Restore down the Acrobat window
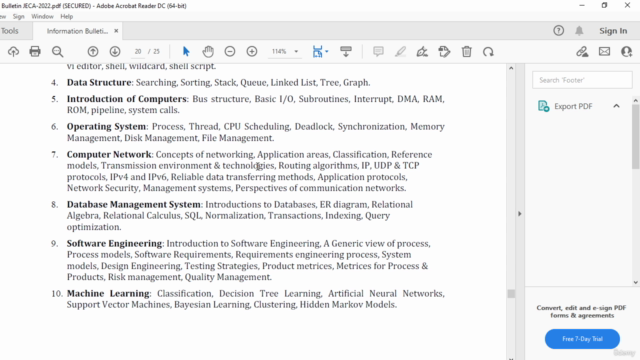The height and width of the screenshot is (360, 640). (604, 5)
